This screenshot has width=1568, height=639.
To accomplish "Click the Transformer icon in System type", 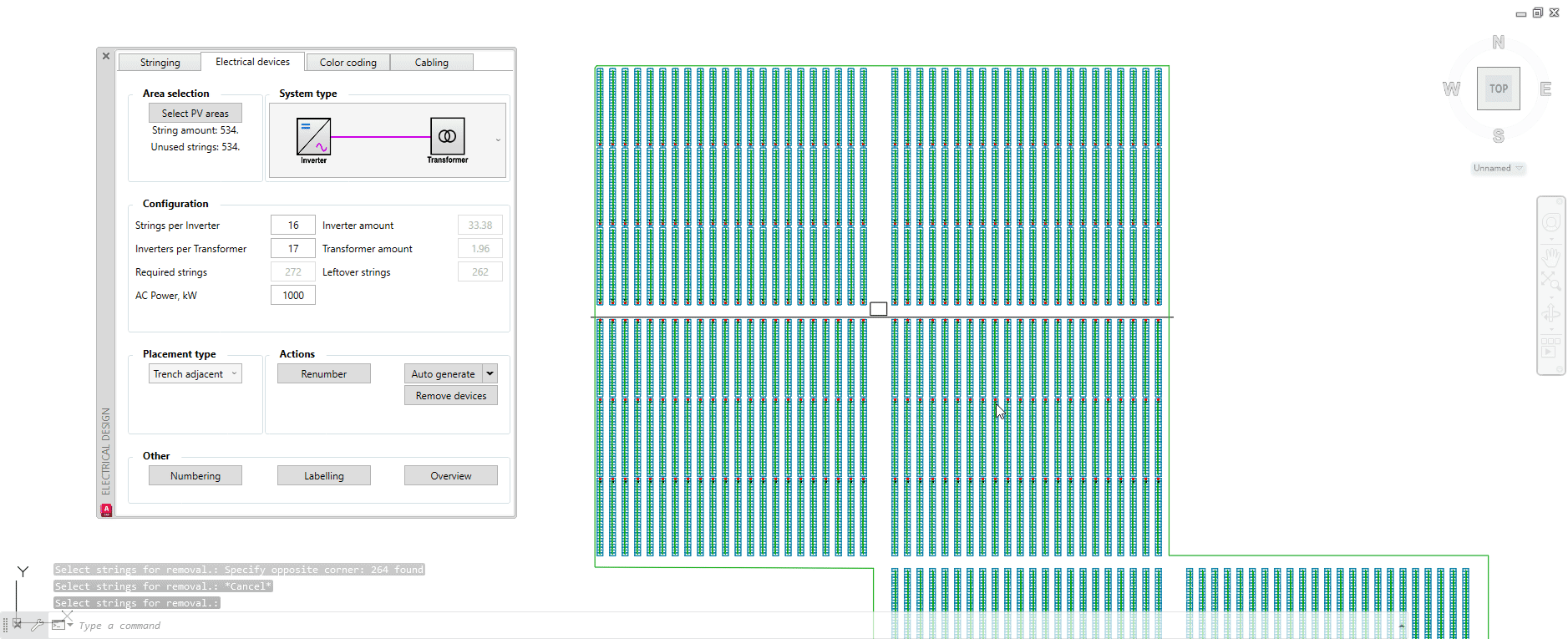I will tap(447, 135).
